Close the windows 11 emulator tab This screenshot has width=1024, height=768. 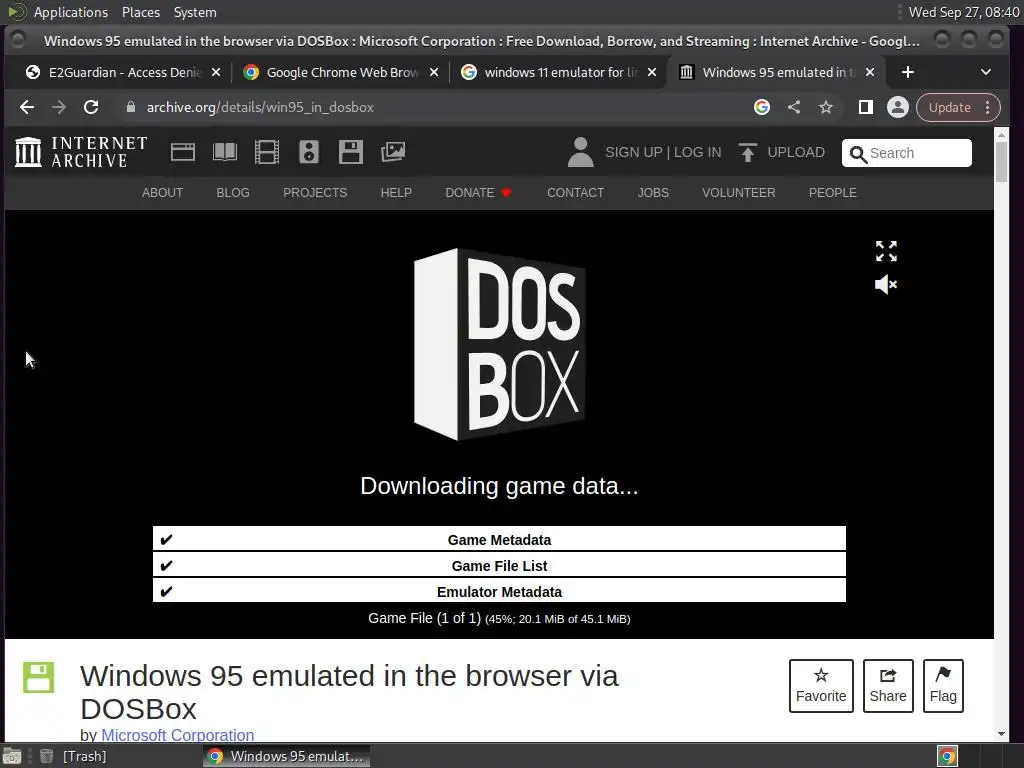(x=652, y=72)
